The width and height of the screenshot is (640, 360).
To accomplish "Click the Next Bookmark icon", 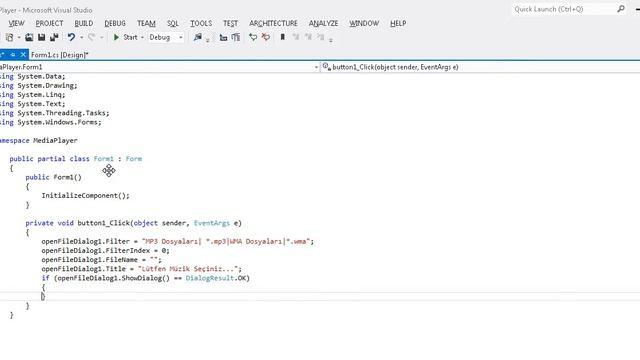I will click(308, 37).
